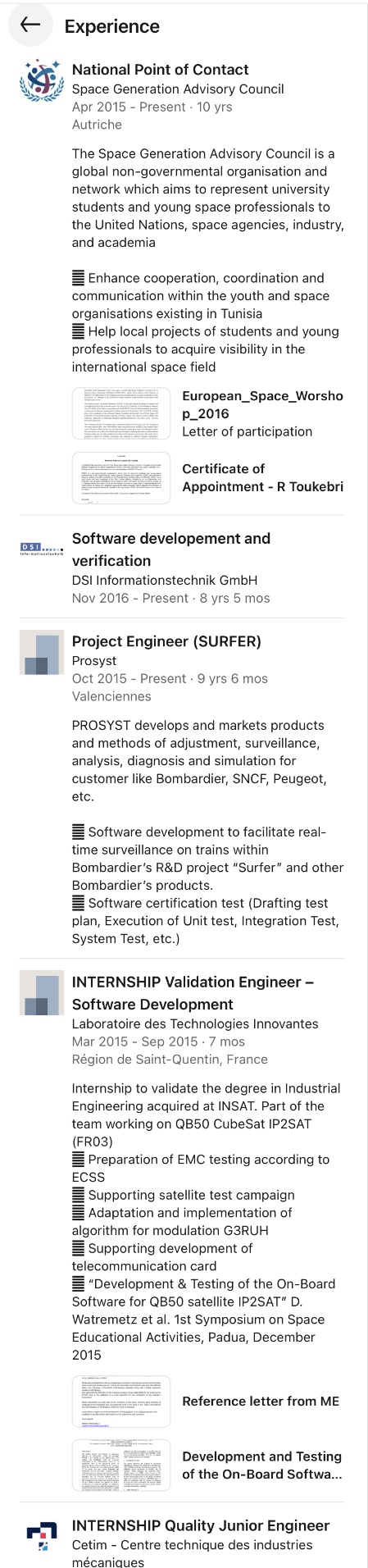This screenshot has width=368, height=1568.
Task: Open the Certificate of Appointment document thumbnail
Action: (121, 477)
